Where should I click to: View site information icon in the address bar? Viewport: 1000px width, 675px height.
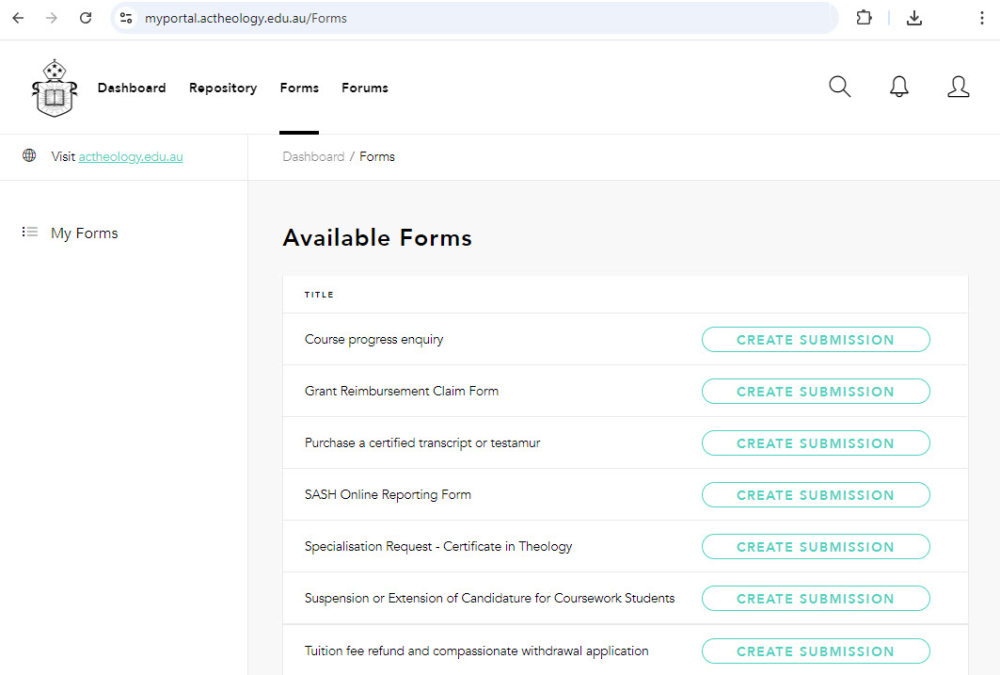[125, 17]
